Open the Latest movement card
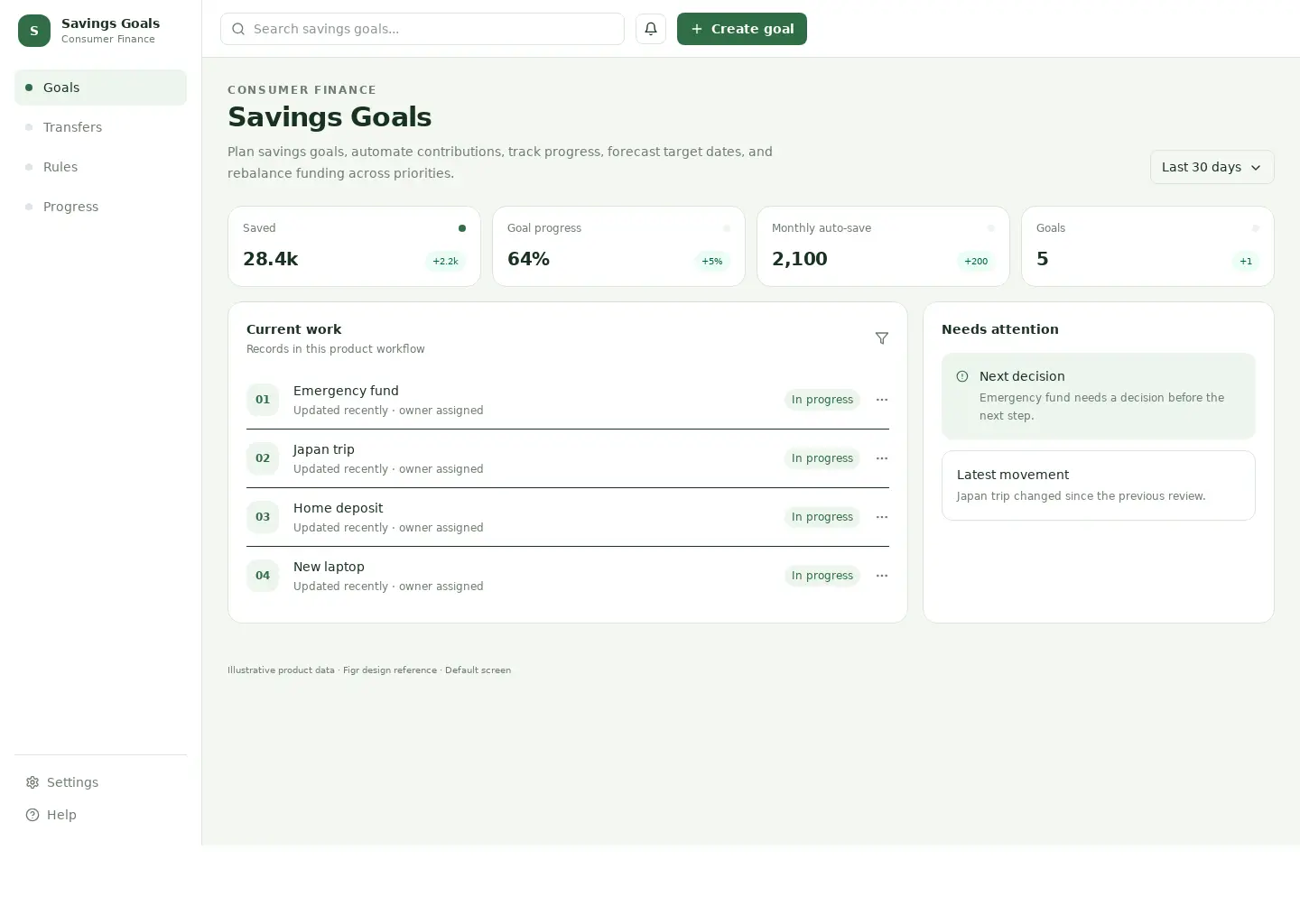Image resolution: width=1300 pixels, height=924 pixels. tap(1099, 485)
